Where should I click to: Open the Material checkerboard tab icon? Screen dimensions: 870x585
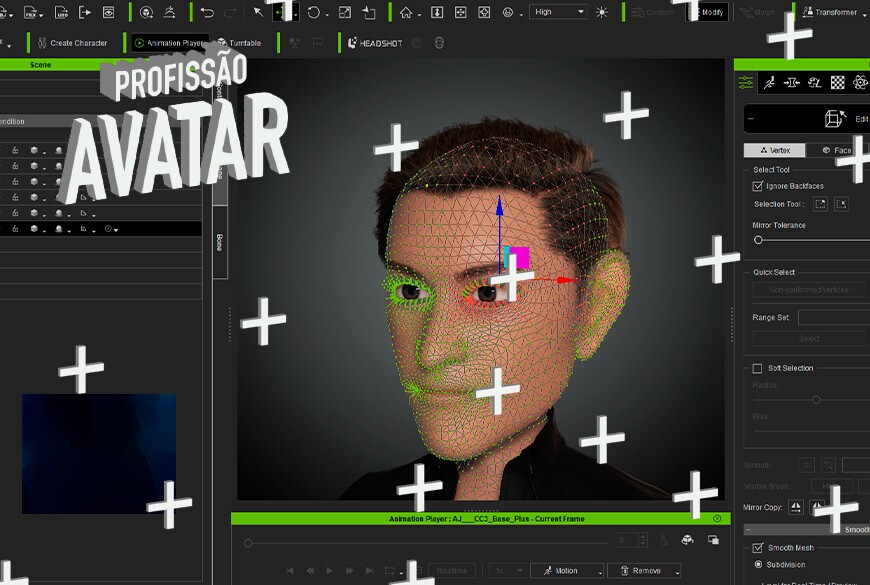[x=837, y=83]
